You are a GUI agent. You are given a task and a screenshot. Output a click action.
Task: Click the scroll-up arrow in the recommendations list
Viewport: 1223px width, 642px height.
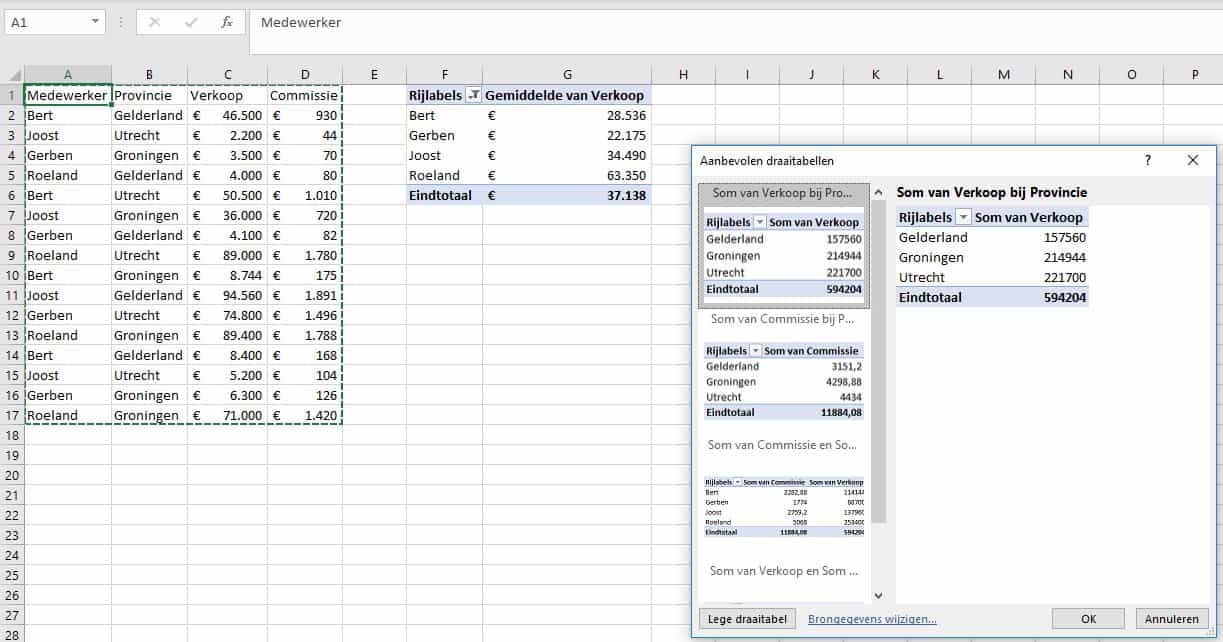pyautogui.click(x=878, y=192)
